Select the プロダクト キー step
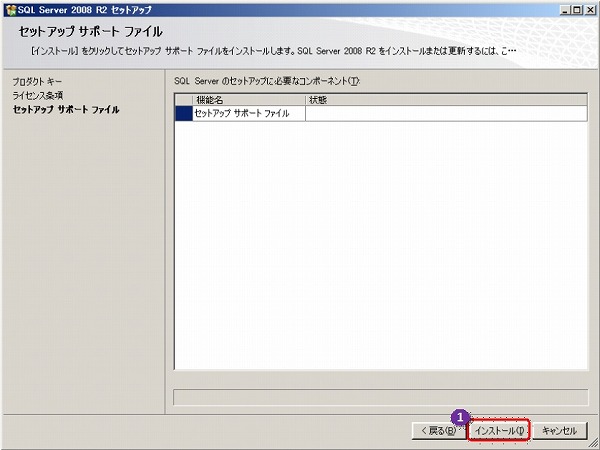Viewport: 600px width, 450px height. 37,82
